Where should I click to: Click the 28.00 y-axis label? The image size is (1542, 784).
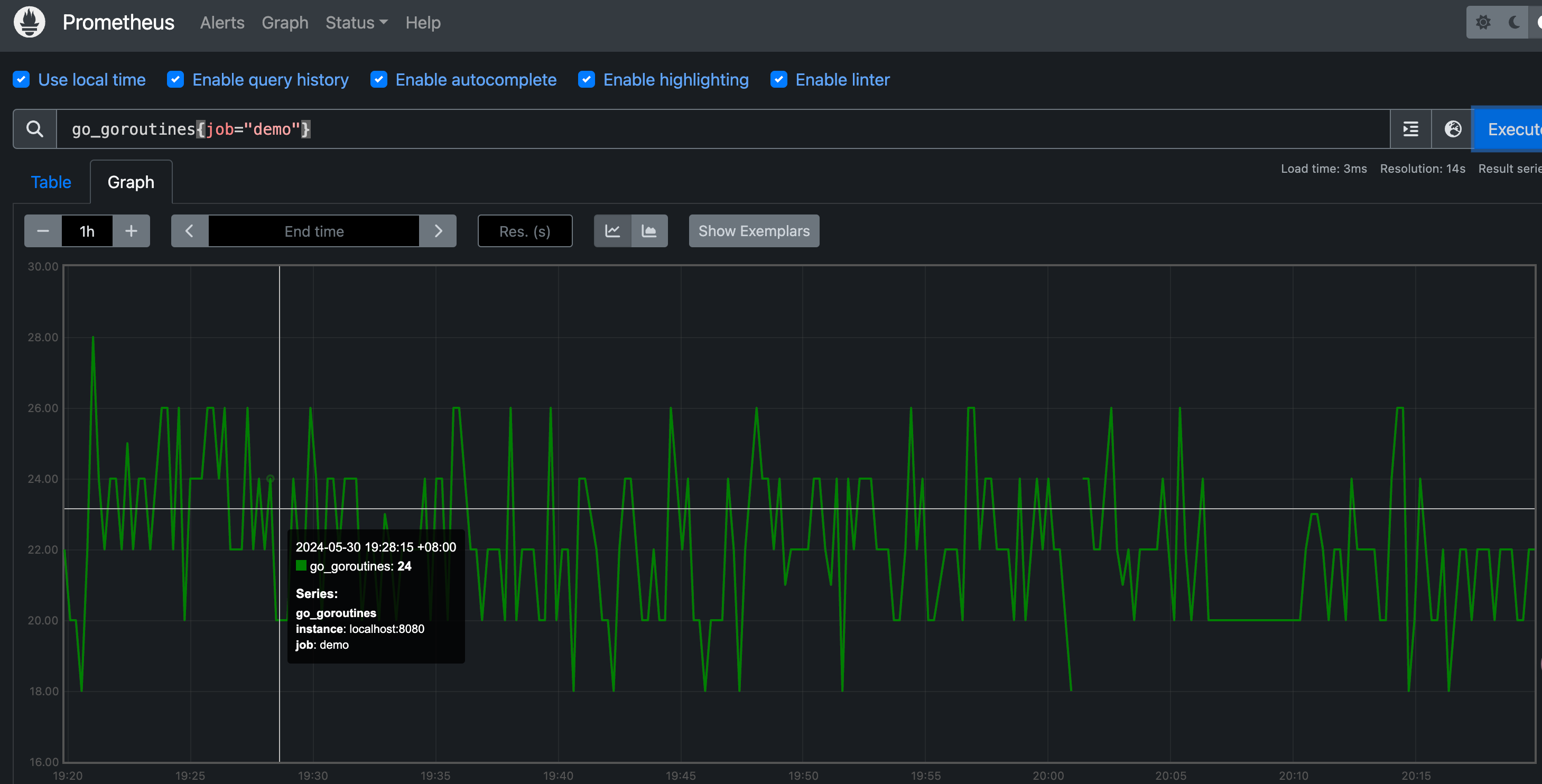pyautogui.click(x=43, y=338)
